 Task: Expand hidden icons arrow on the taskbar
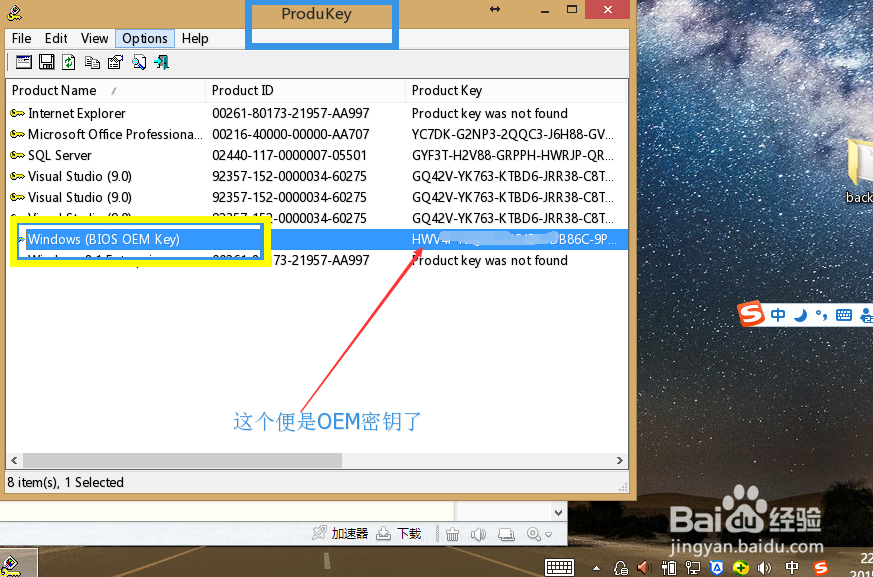point(595,566)
